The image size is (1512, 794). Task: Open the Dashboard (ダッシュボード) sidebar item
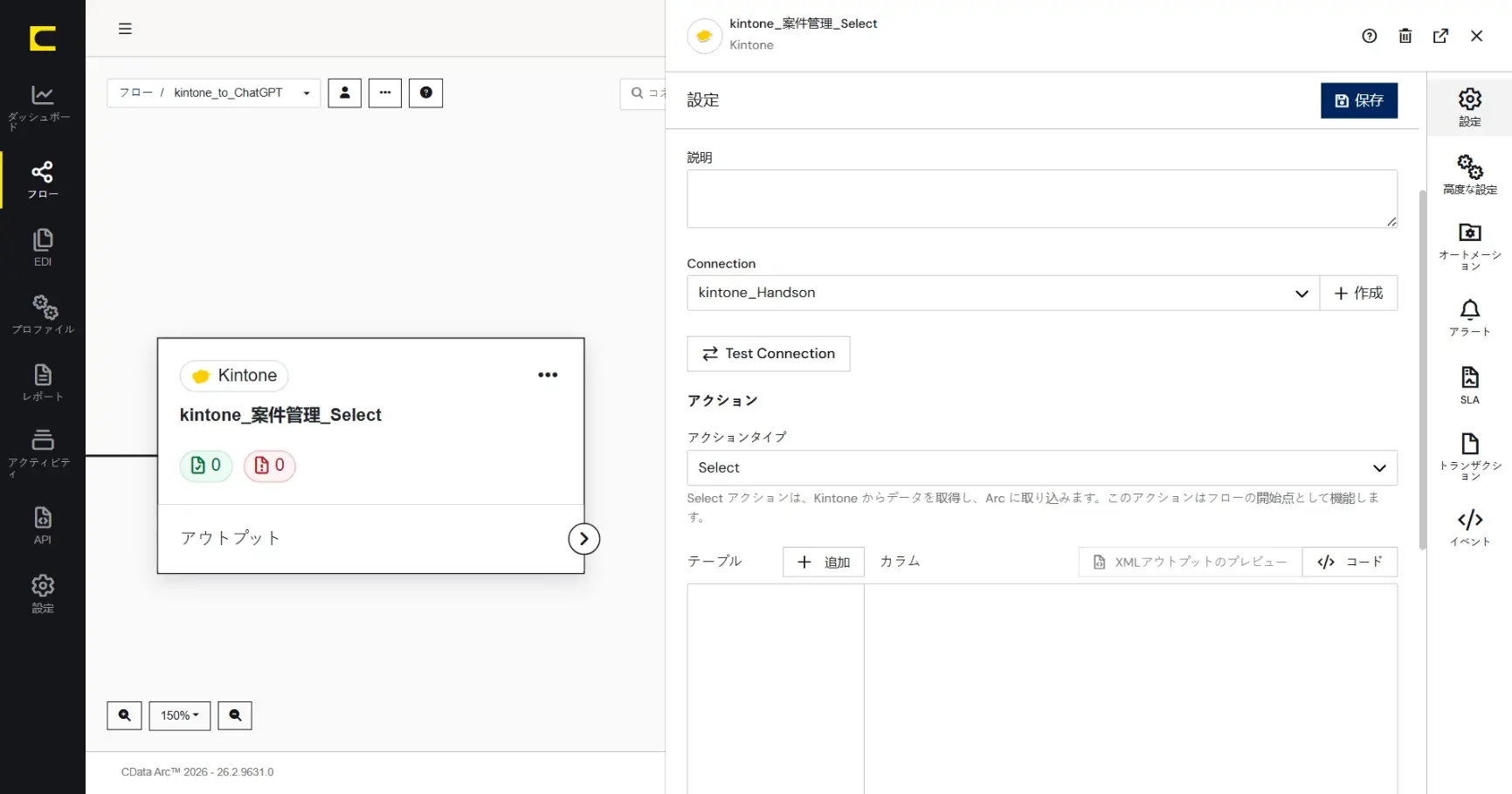42,107
